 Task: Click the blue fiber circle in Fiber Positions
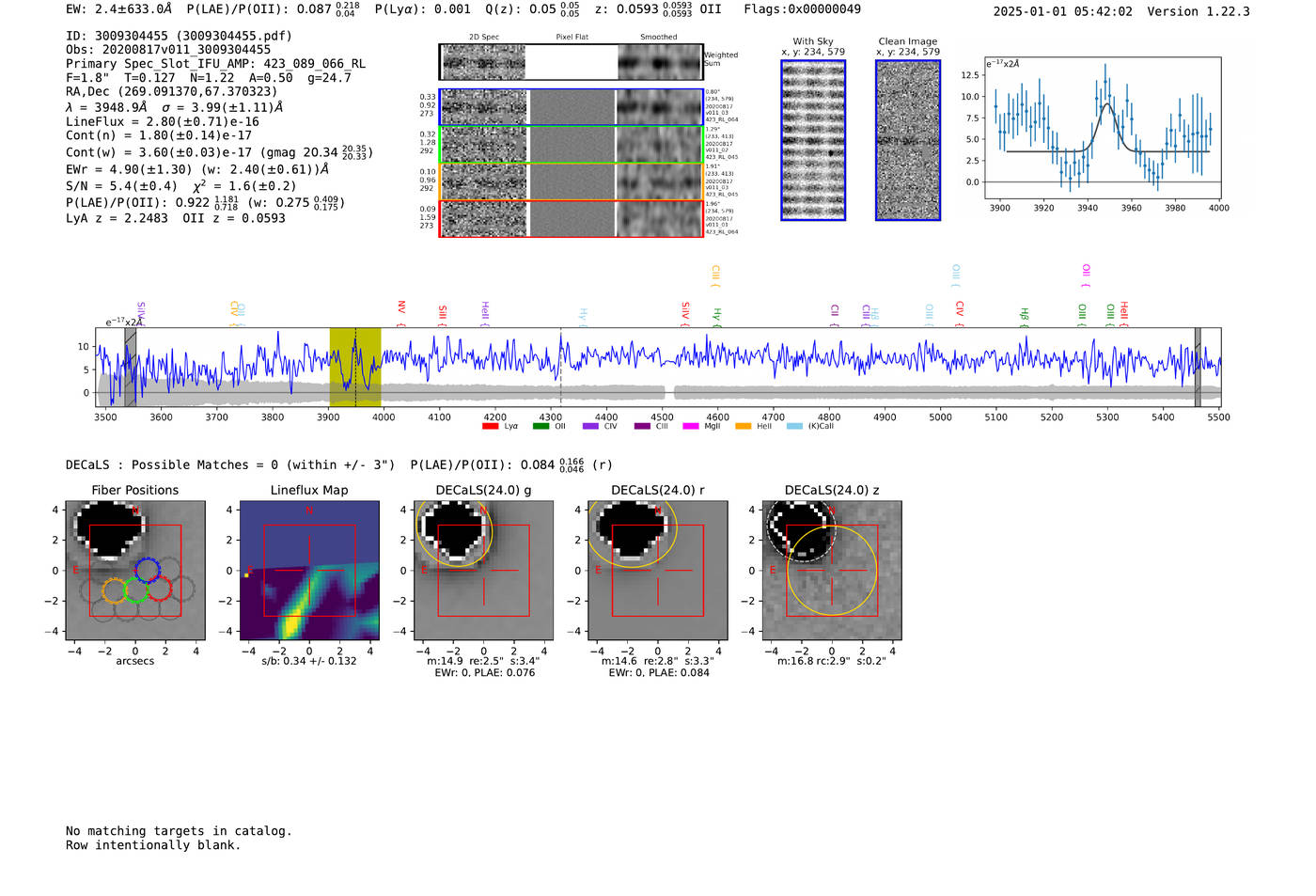(x=147, y=571)
